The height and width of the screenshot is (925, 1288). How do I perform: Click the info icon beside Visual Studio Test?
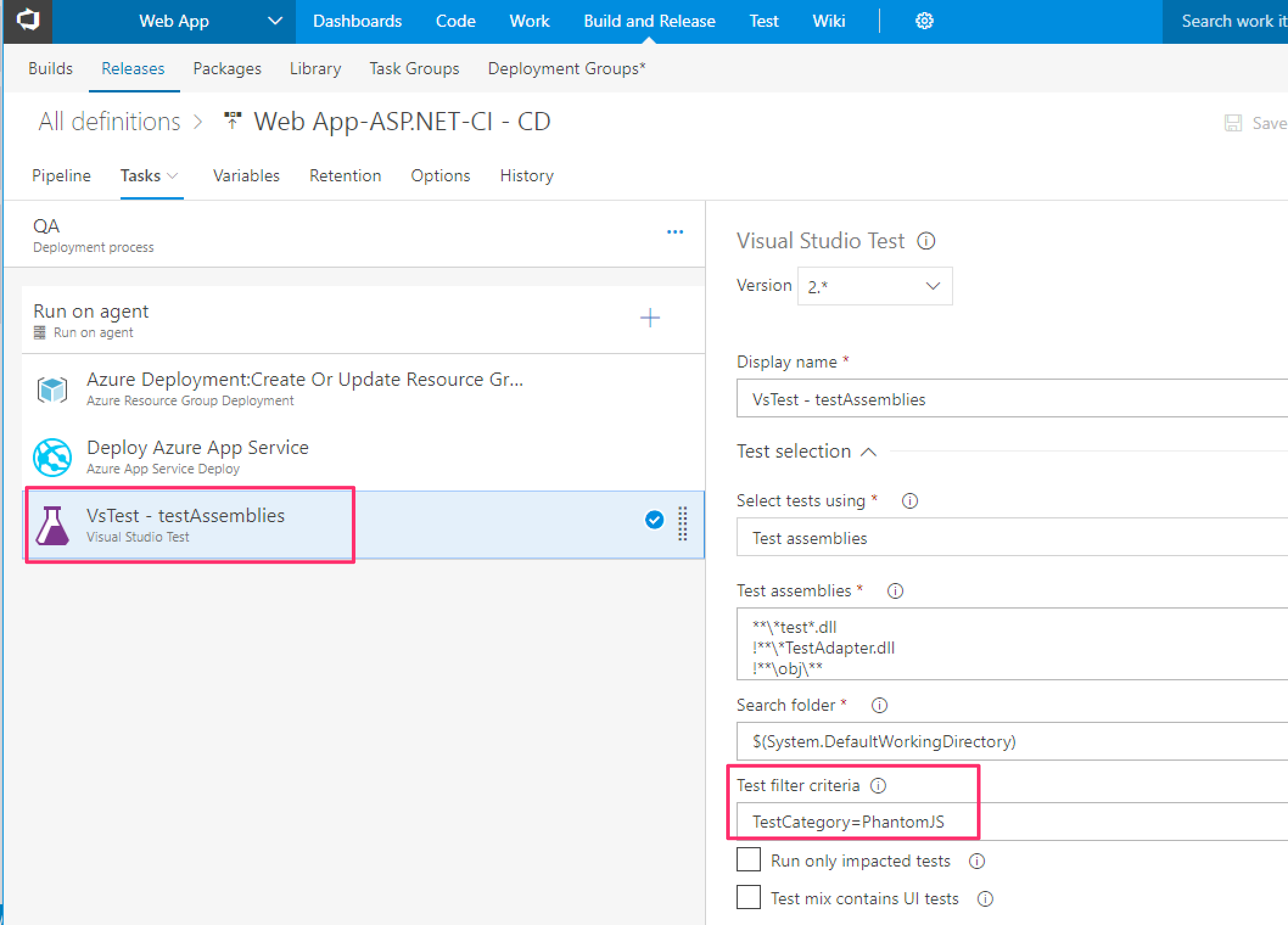926,241
